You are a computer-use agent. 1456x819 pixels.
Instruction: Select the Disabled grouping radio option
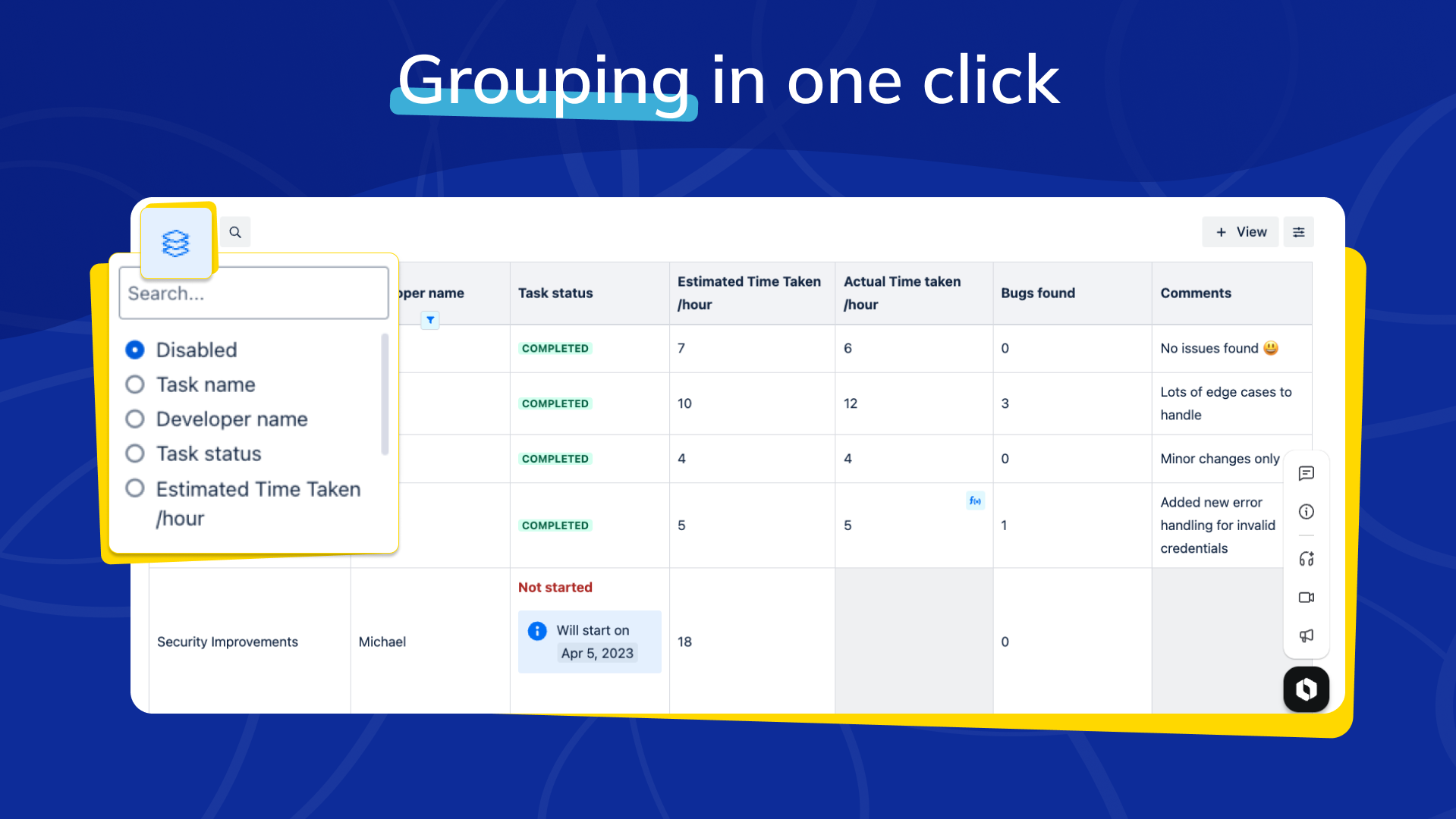[135, 350]
